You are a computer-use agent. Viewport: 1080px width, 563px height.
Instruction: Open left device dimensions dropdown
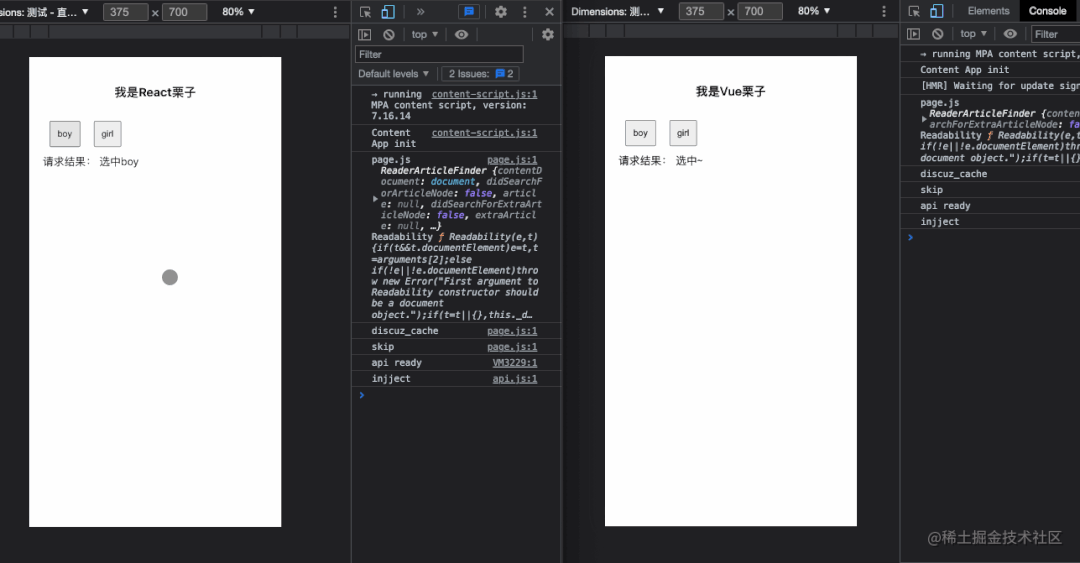(x=45, y=12)
